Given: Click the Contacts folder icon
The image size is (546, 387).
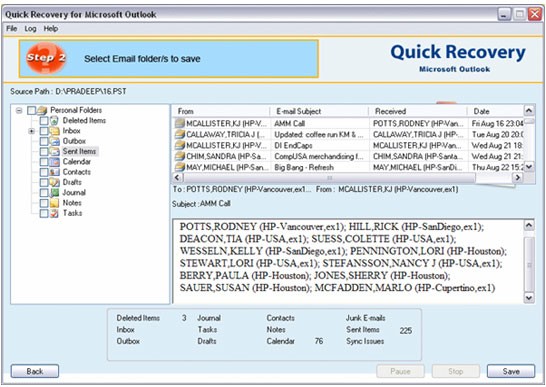Looking at the screenshot, I should tap(54, 172).
